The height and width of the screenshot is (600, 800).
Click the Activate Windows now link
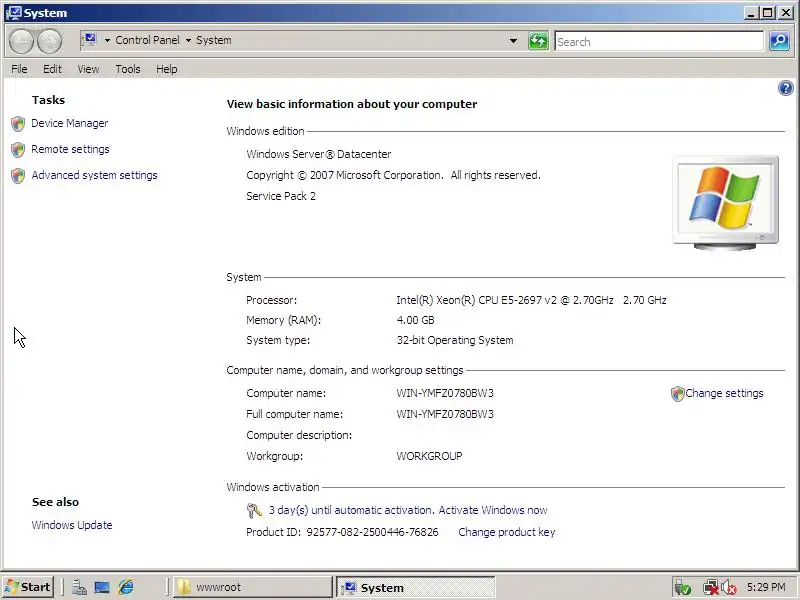click(x=493, y=510)
